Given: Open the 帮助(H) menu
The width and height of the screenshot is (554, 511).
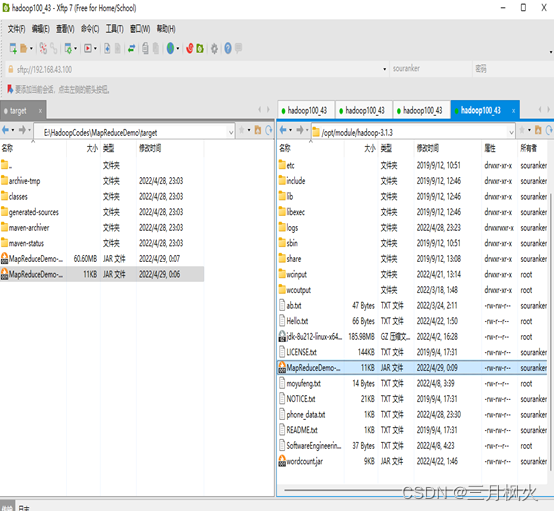Looking at the screenshot, I should (x=166, y=29).
